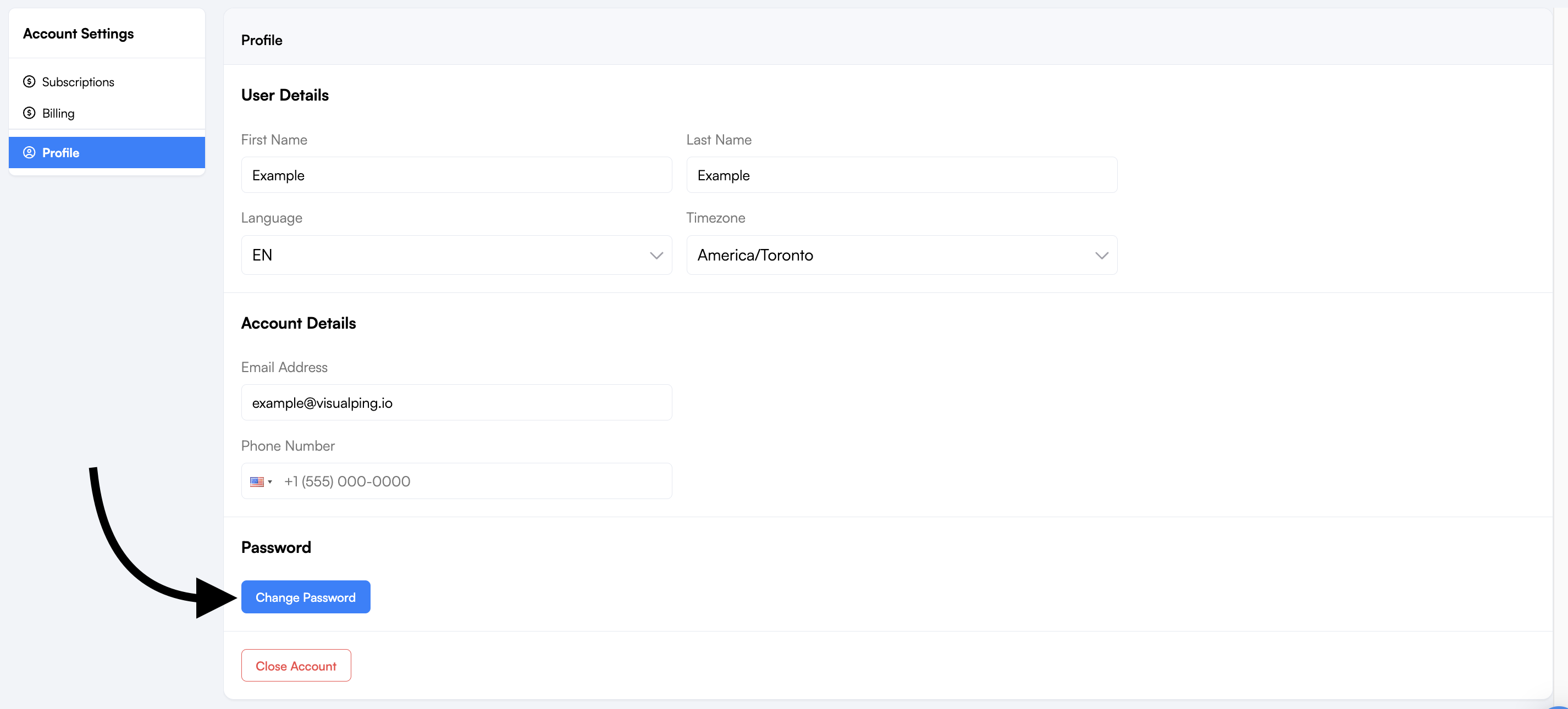Focus the First Name input field

[x=456, y=175]
